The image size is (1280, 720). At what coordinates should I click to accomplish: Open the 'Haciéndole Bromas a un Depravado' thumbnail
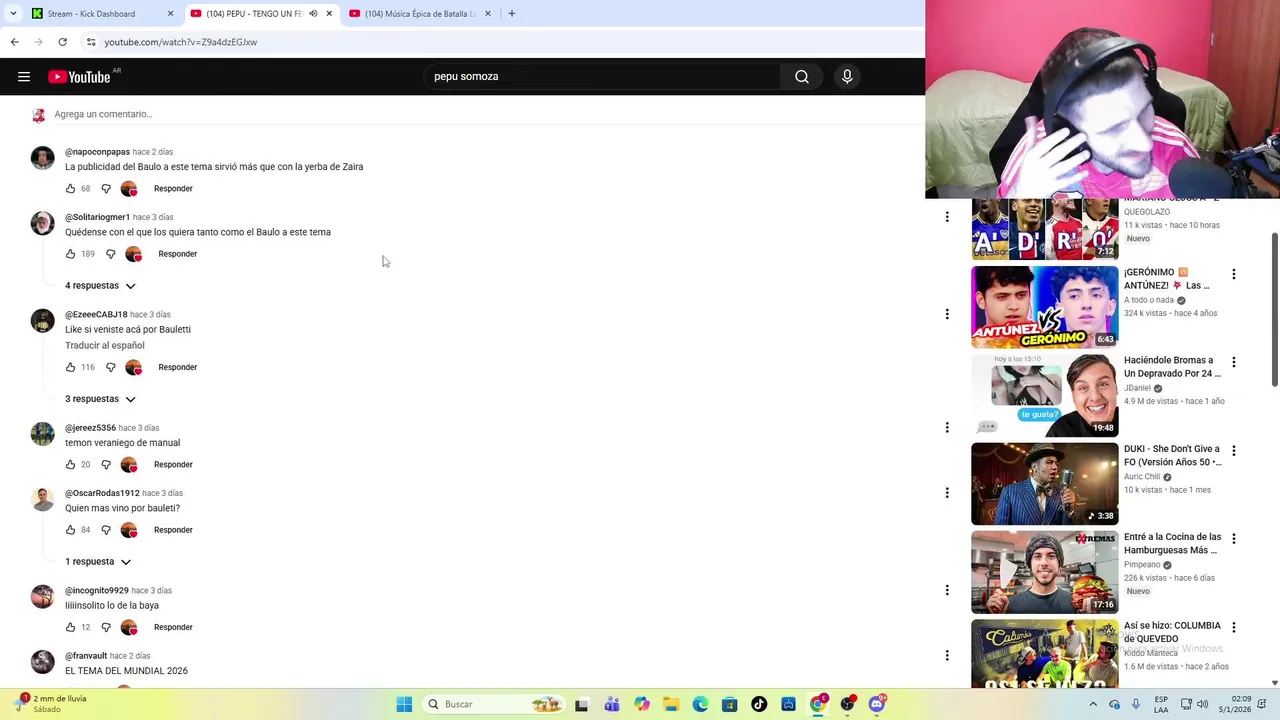tap(1045, 395)
